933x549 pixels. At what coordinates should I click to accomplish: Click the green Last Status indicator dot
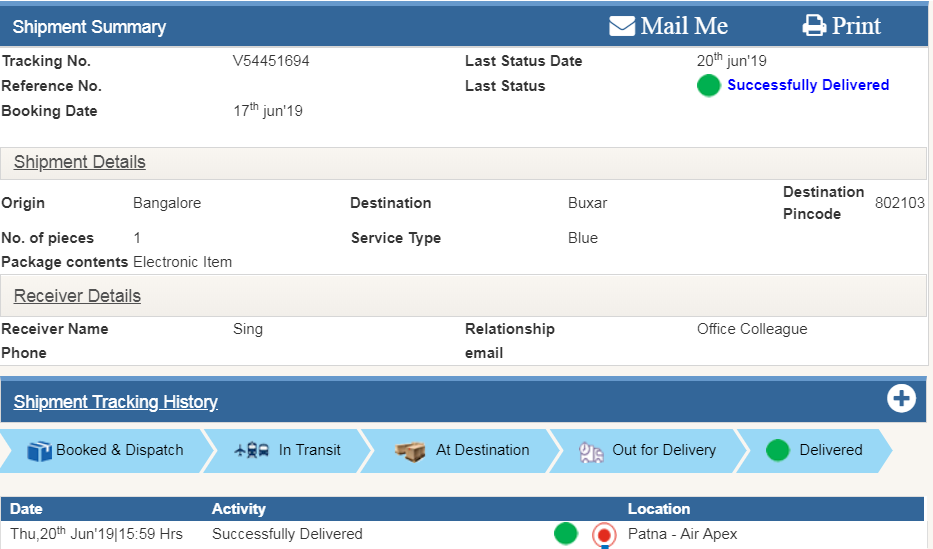coord(709,86)
